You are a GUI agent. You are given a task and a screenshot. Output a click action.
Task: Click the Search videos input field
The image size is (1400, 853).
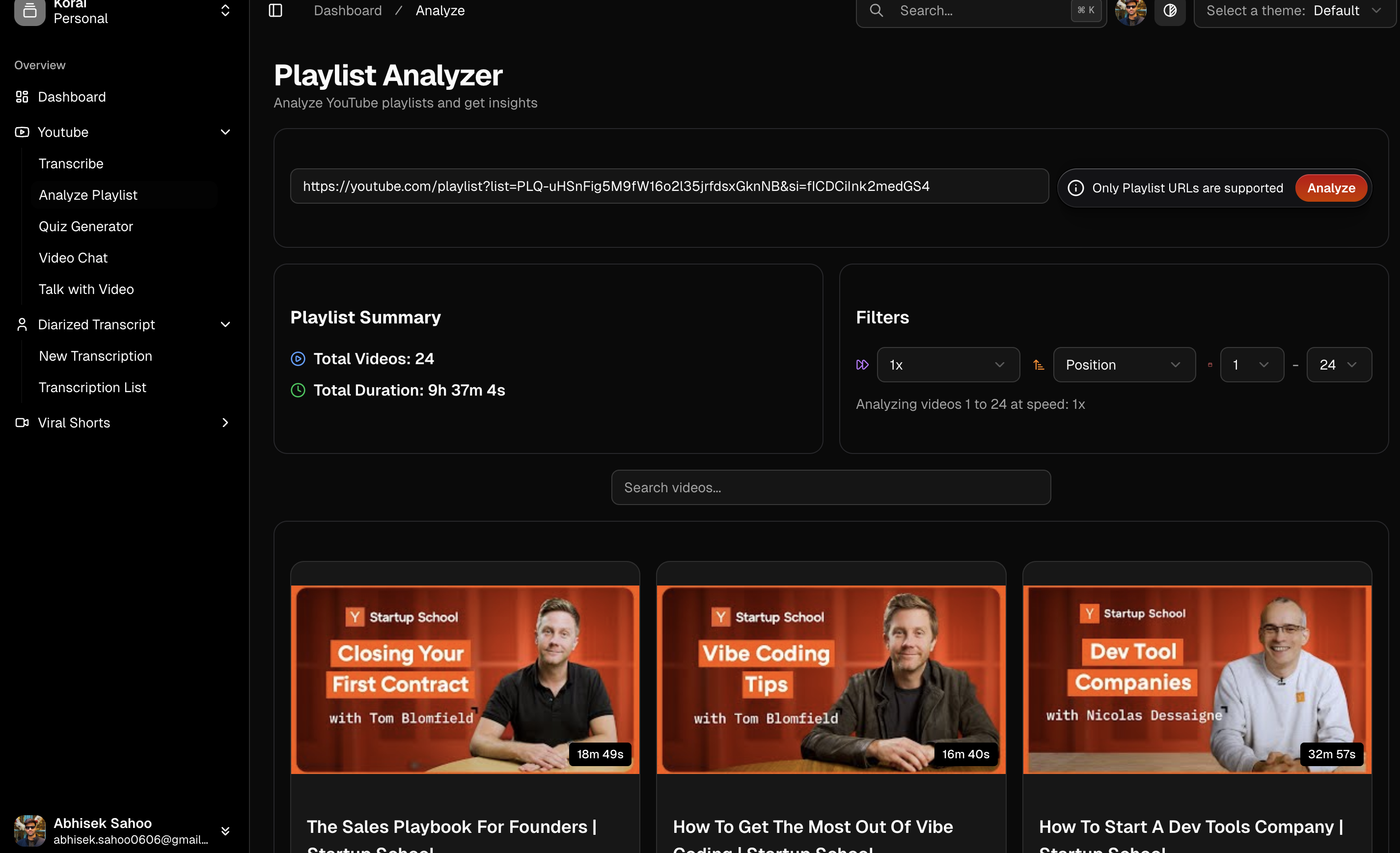831,487
